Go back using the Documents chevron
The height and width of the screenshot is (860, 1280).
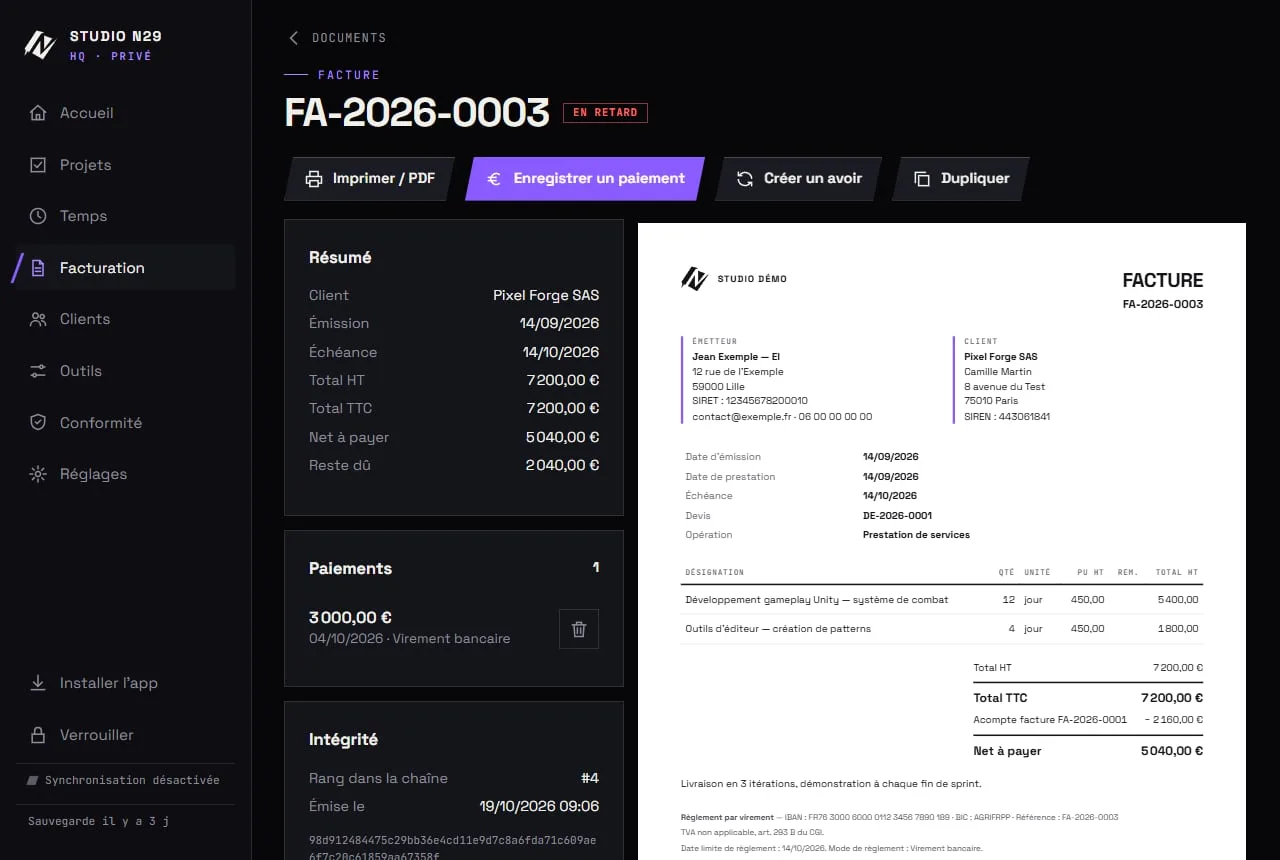(x=293, y=38)
